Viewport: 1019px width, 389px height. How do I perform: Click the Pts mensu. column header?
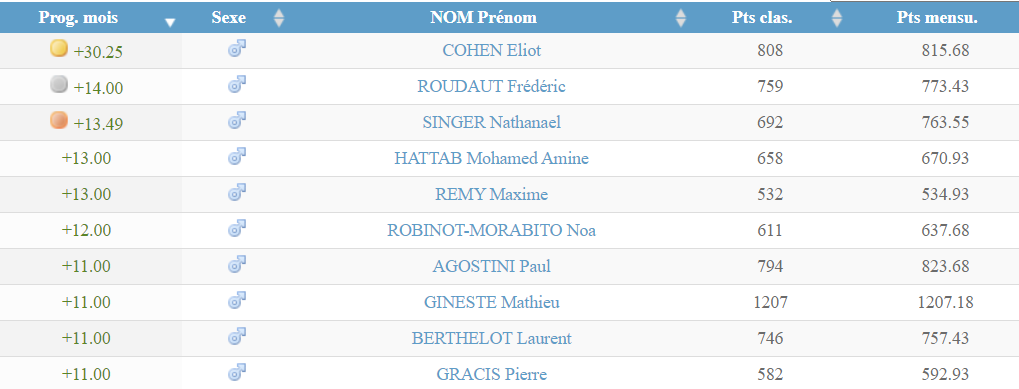[x=937, y=18]
